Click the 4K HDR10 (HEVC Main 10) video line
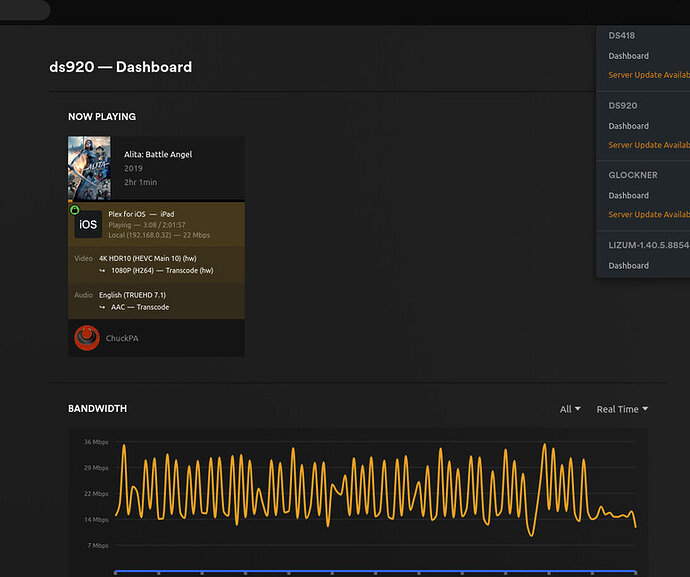The height and width of the screenshot is (577, 690). pyautogui.click(x=148, y=258)
